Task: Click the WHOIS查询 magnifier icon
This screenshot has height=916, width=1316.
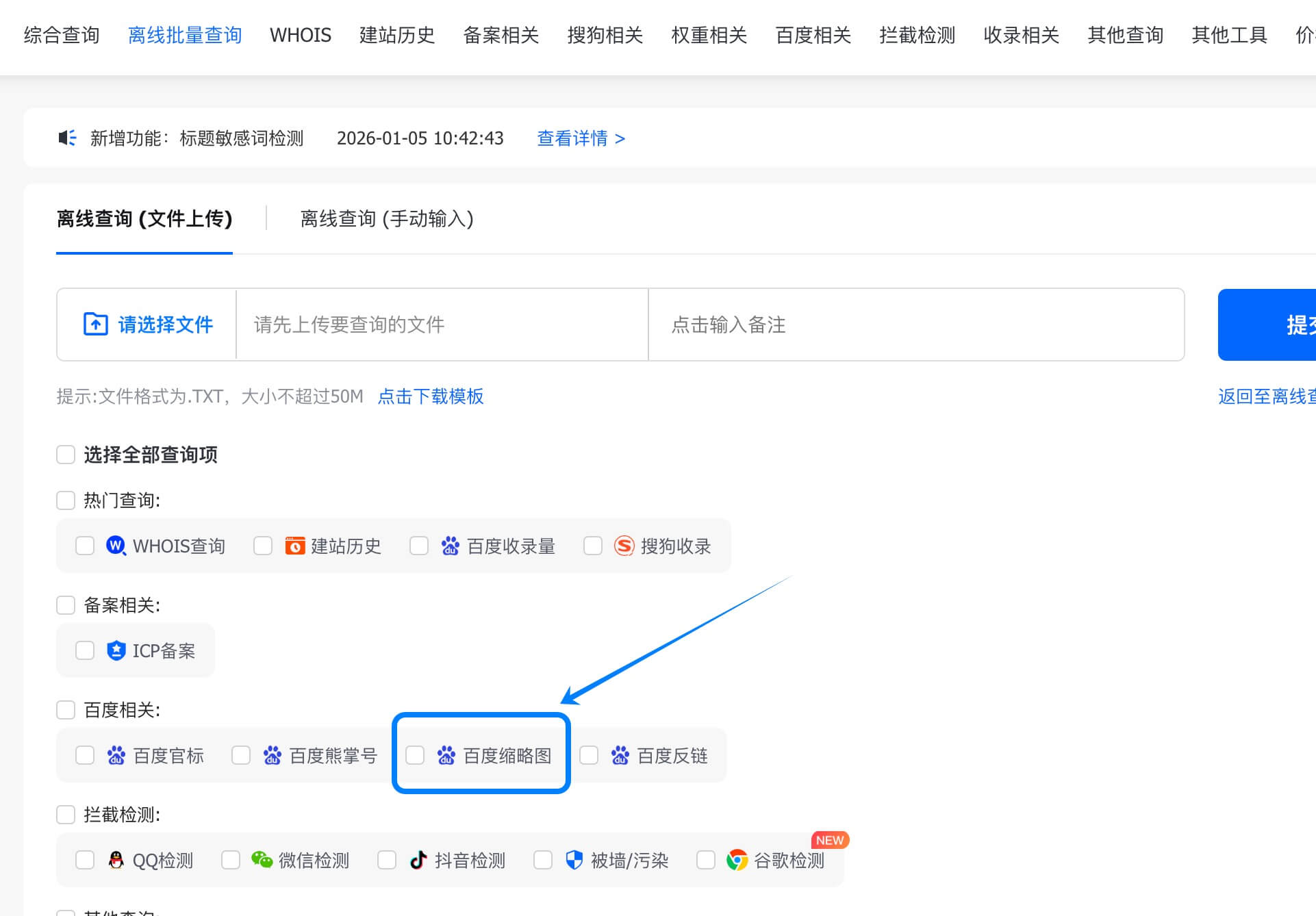Action: pos(116,546)
